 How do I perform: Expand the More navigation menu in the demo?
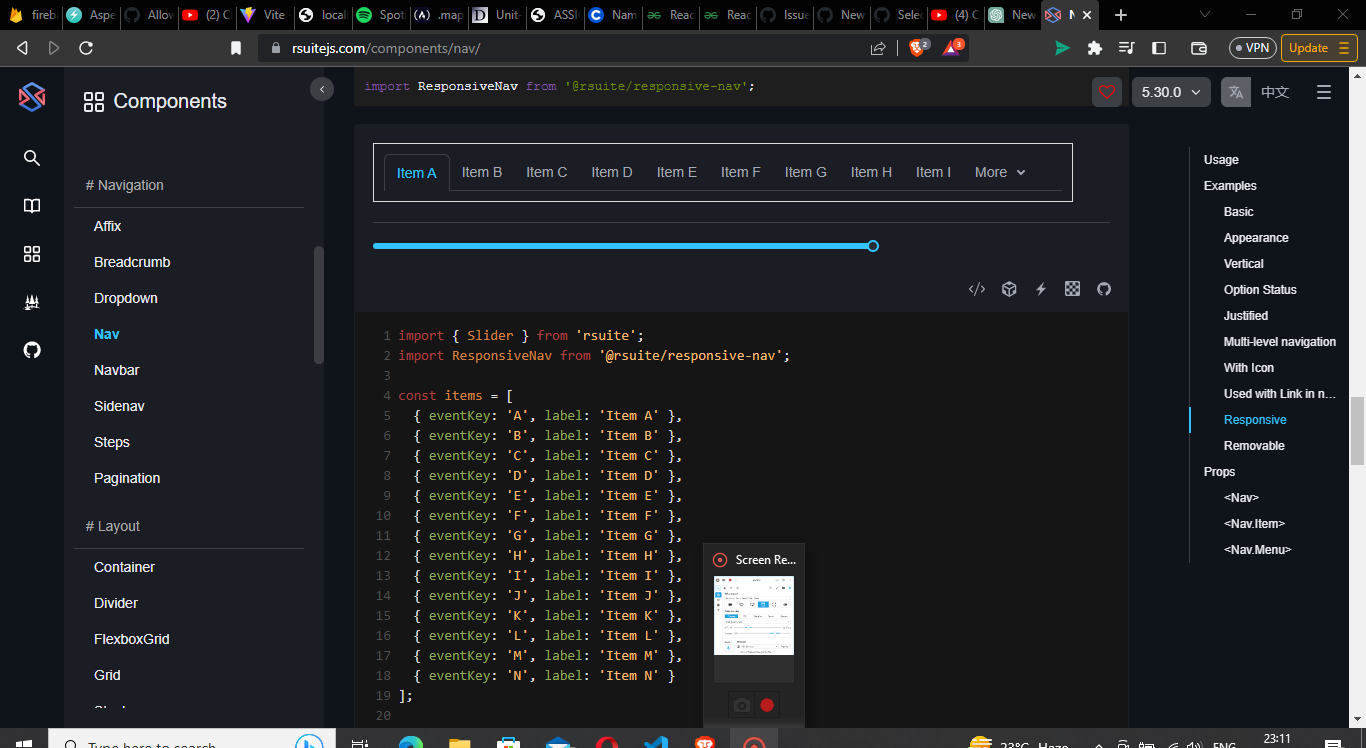tap(998, 172)
